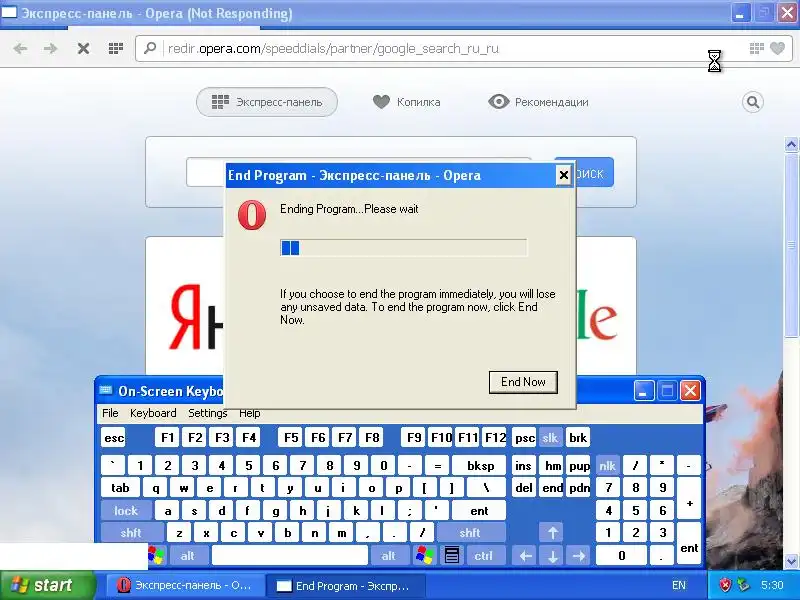Screen dimensions: 800x600
Task: Toggle scroll lock slk key
Action: (x=551, y=438)
